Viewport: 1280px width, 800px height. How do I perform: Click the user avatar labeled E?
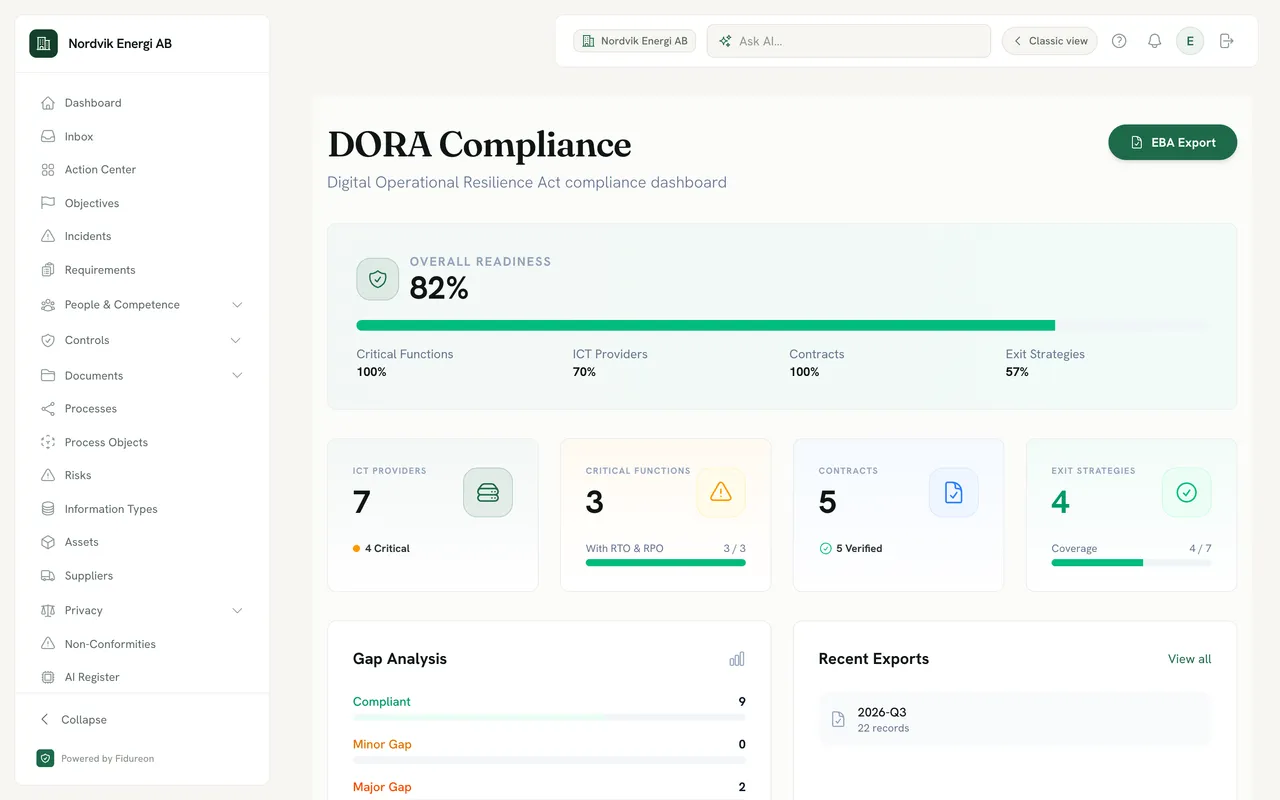(x=1190, y=41)
